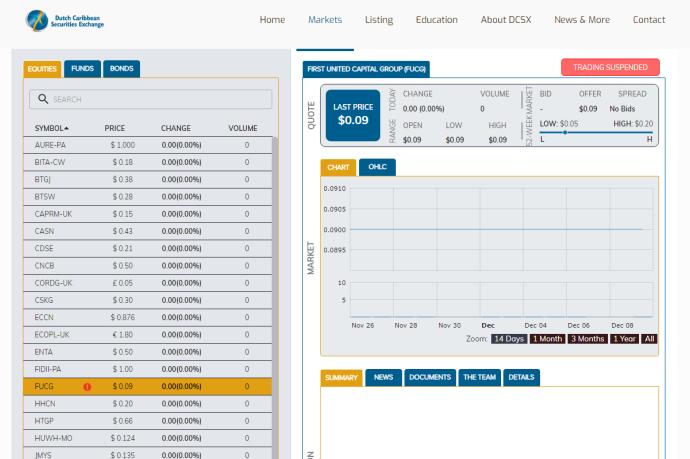The height and width of the screenshot is (459, 690).
Task: Open the NEWS tab
Action: pos(383,377)
